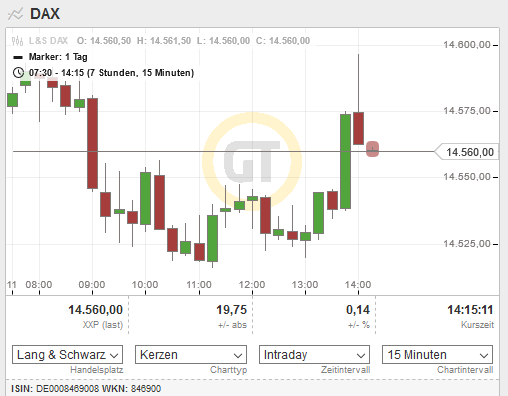
Task: Click the 'C: 14.560,00' close value
Action: tap(283, 41)
